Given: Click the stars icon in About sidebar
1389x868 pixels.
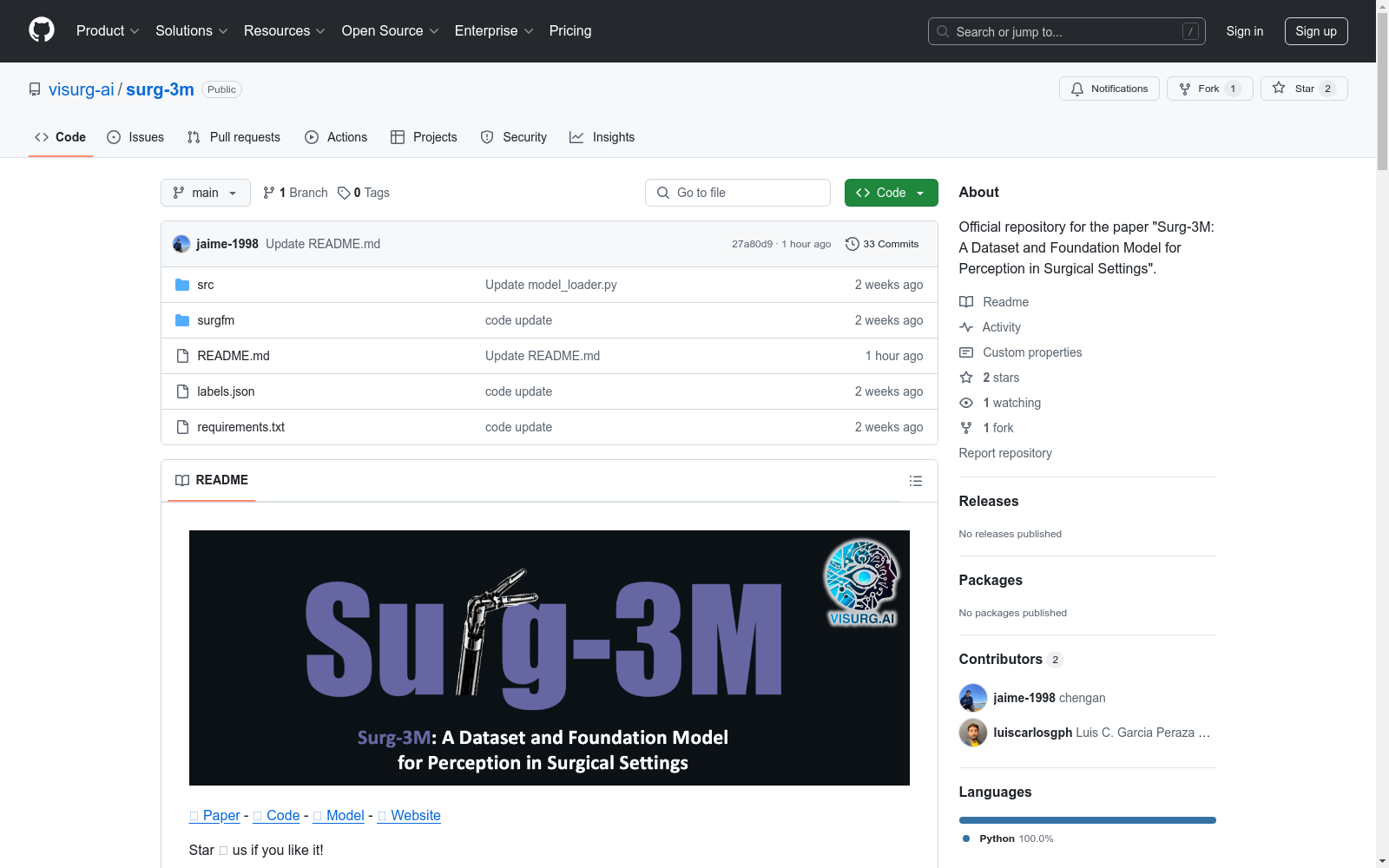Looking at the screenshot, I should 966,378.
